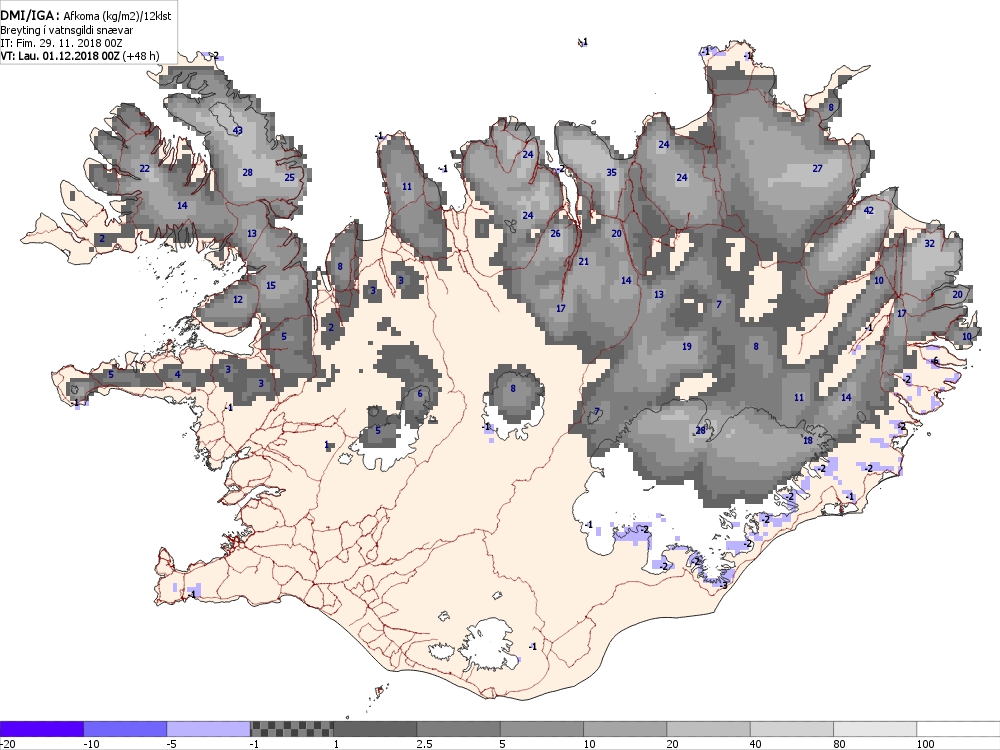Click the '100' legend label

click(x=925, y=744)
